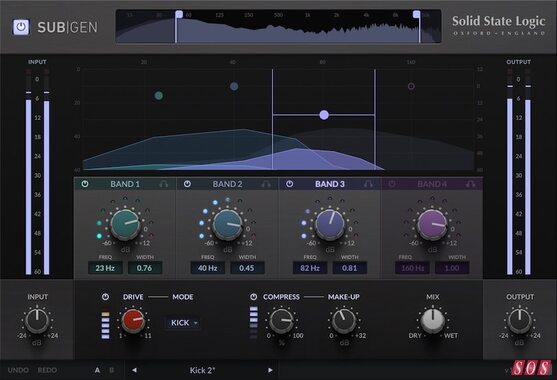Click the Input gain knob

click(37, 321)
